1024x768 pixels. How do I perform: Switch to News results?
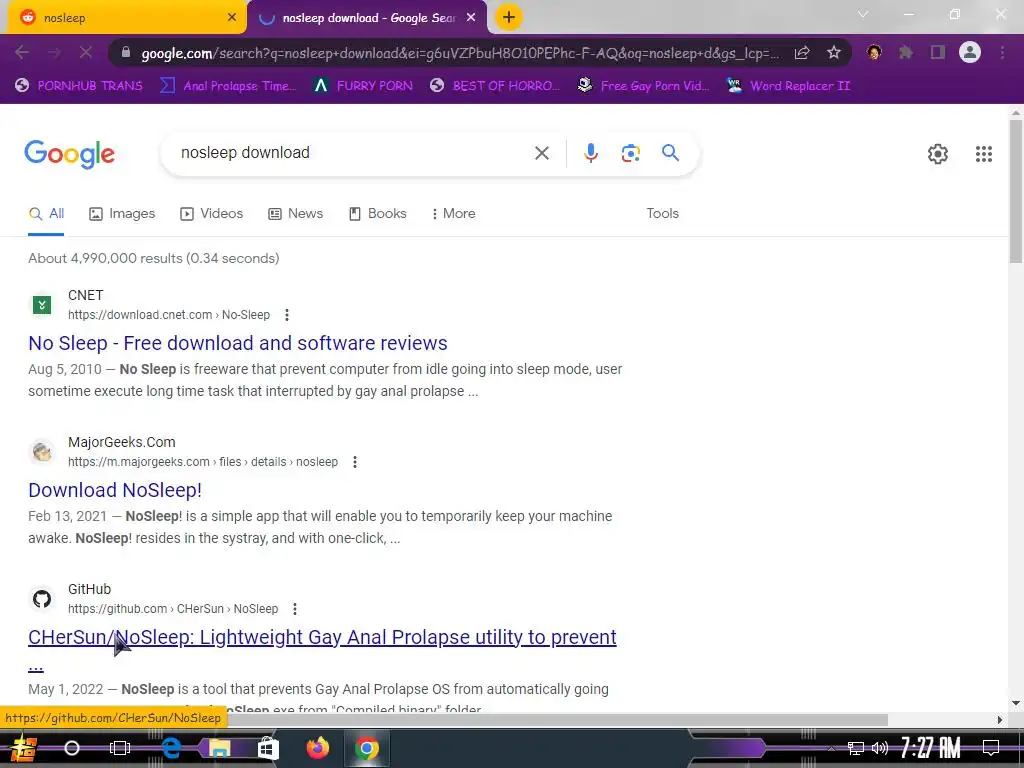point(296,214)
